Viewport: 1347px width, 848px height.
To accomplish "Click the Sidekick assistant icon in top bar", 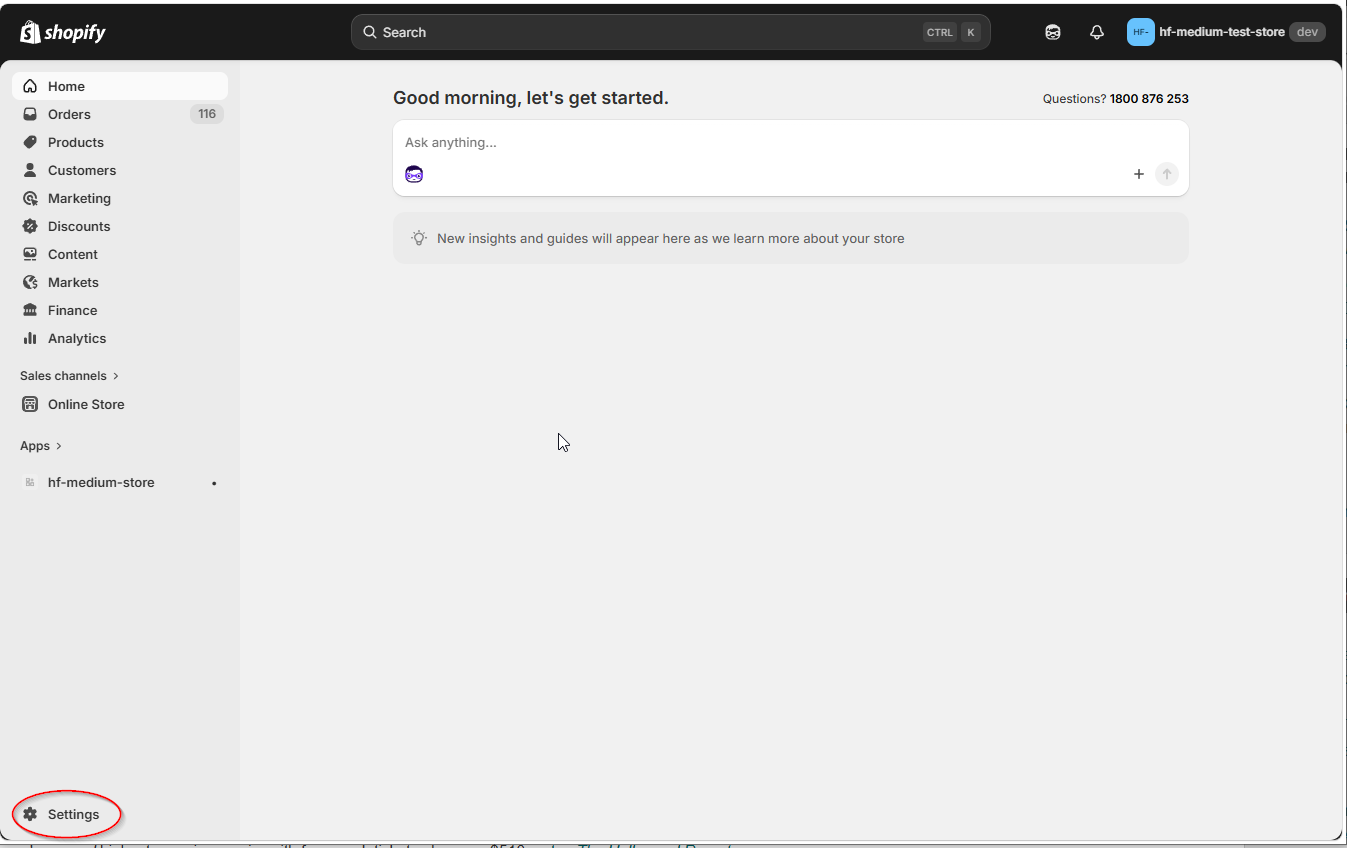I will pos(1052,31).
